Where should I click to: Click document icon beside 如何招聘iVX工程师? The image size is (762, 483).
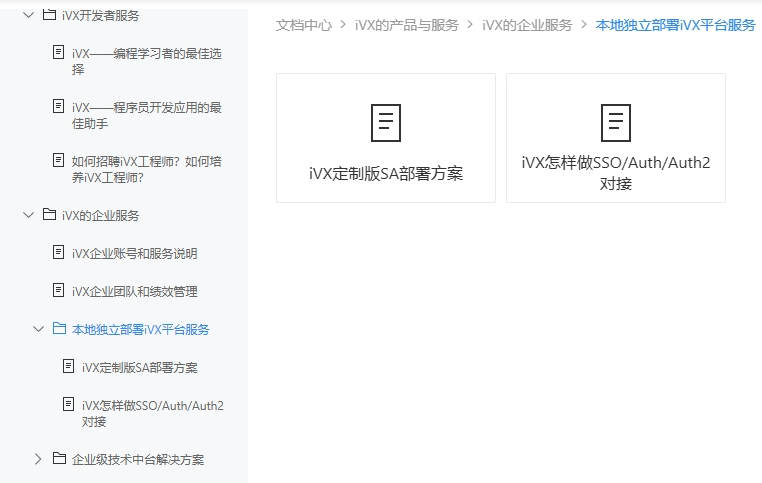click(58, 160)
